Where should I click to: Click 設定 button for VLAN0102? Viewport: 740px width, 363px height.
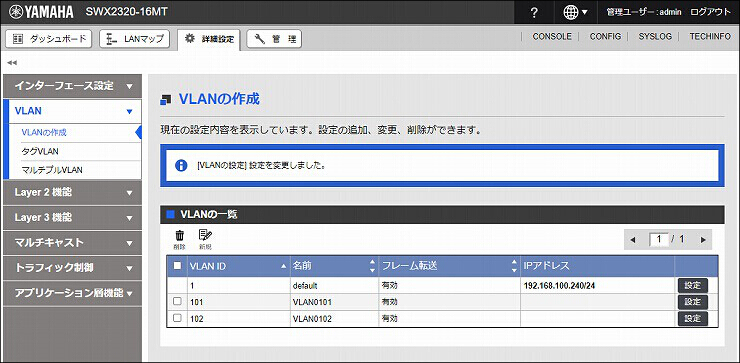point(693,319)
